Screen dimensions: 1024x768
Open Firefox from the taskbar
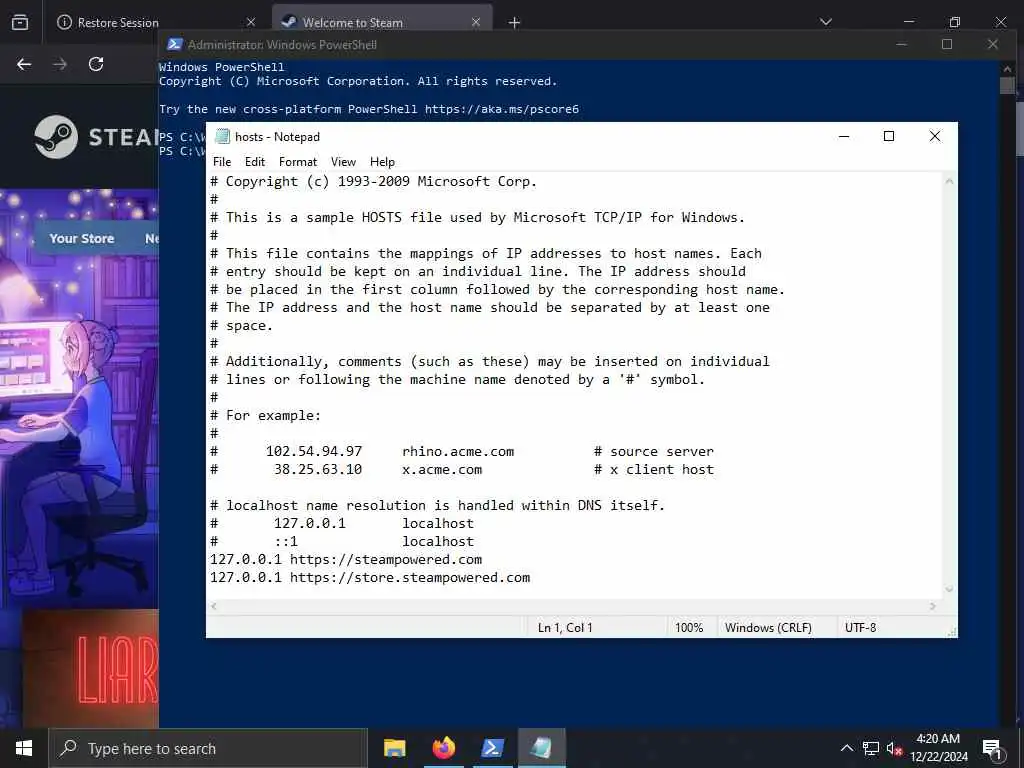443,748
